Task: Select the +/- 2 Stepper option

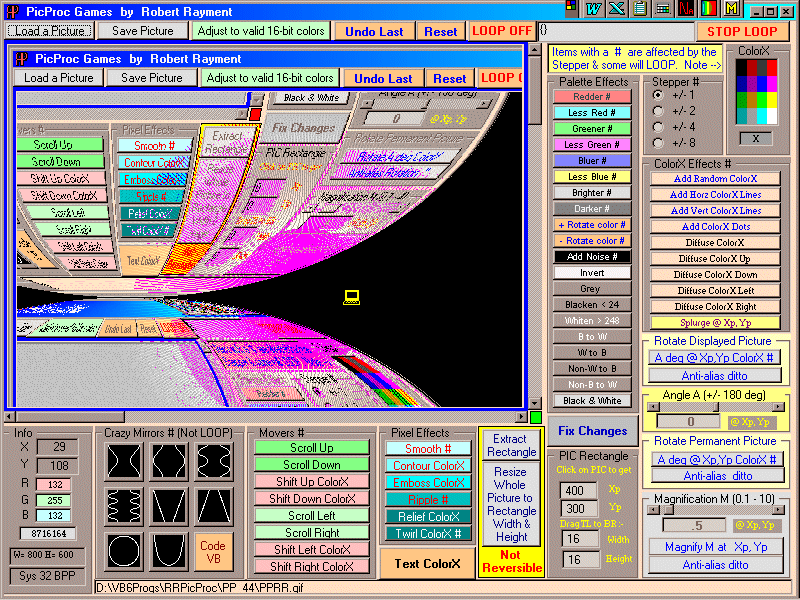Action: (657, 110)
